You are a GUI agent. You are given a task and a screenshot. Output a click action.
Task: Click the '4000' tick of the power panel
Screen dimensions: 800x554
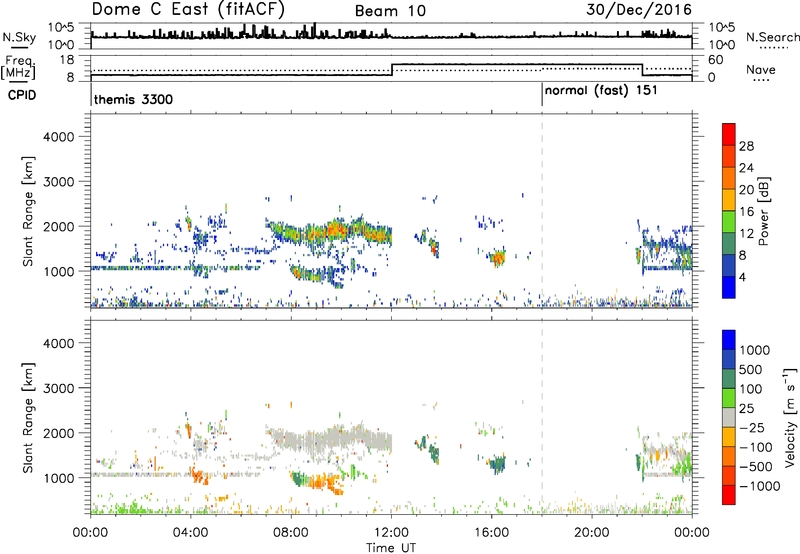click(59, 137)
